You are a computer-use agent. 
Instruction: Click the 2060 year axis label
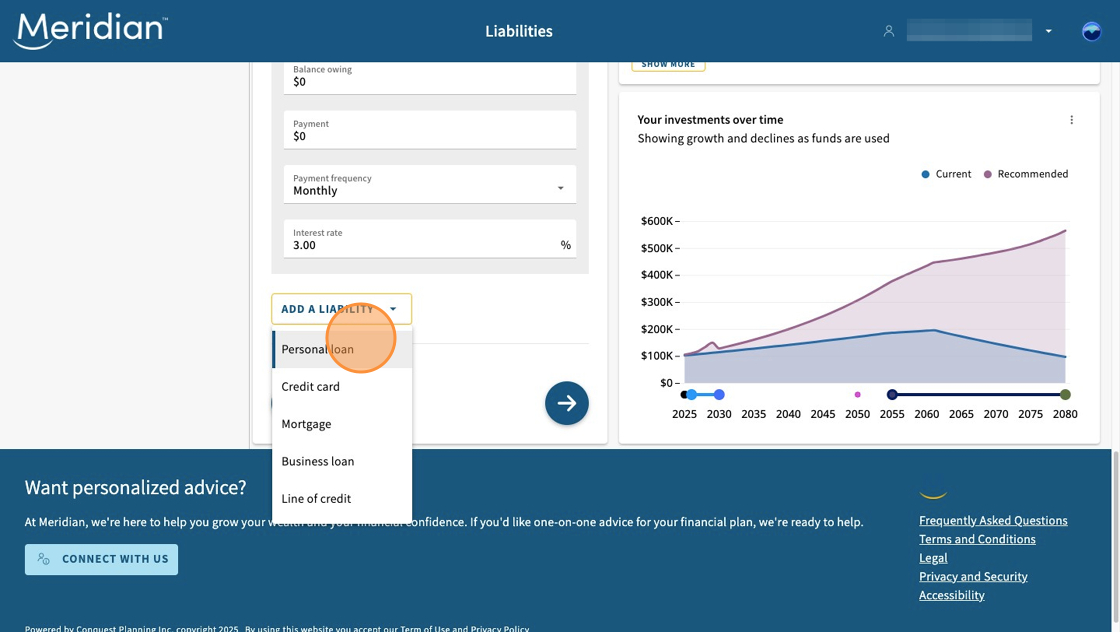click(926, 414)
